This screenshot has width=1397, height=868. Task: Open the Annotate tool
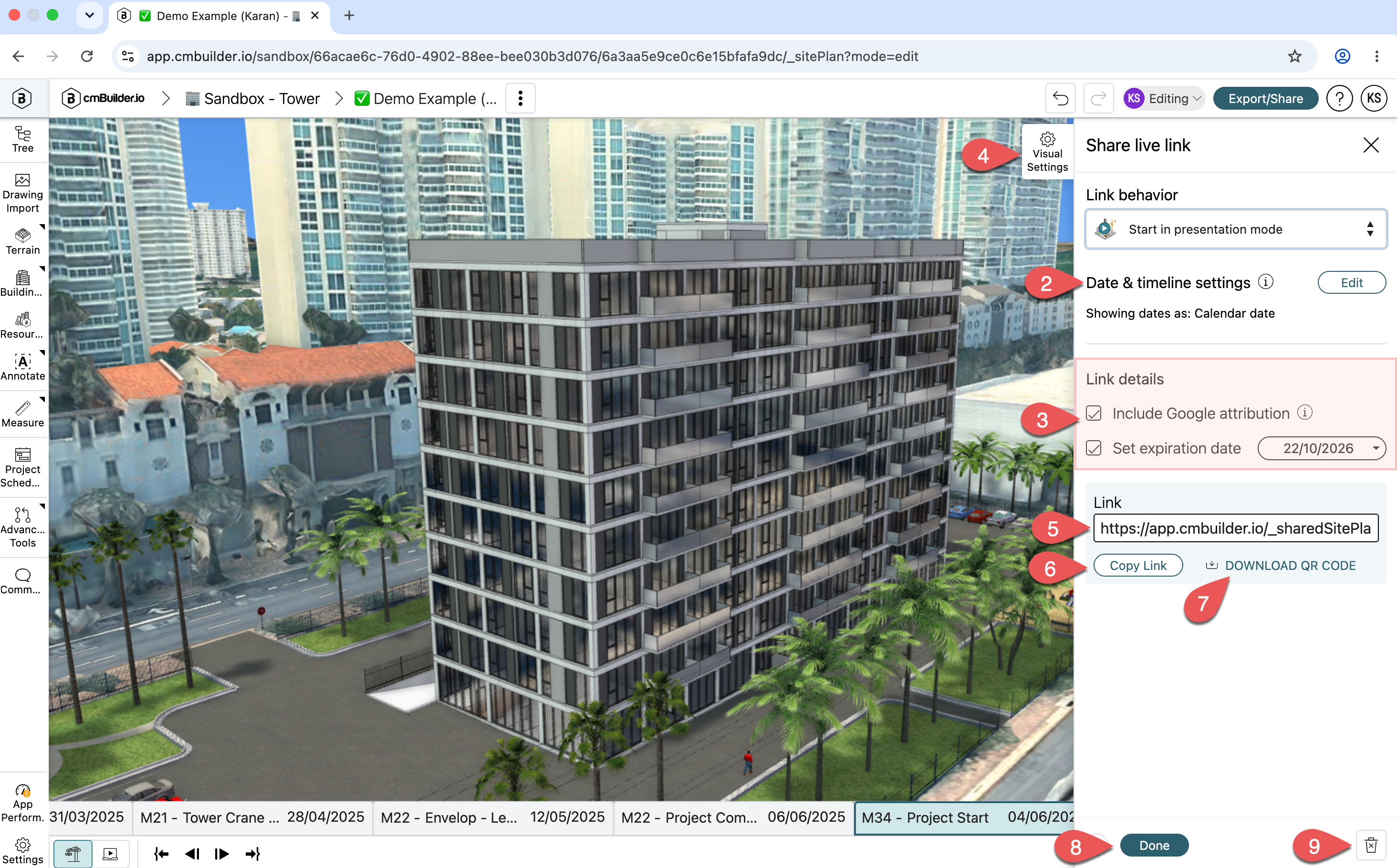point(23,367)
